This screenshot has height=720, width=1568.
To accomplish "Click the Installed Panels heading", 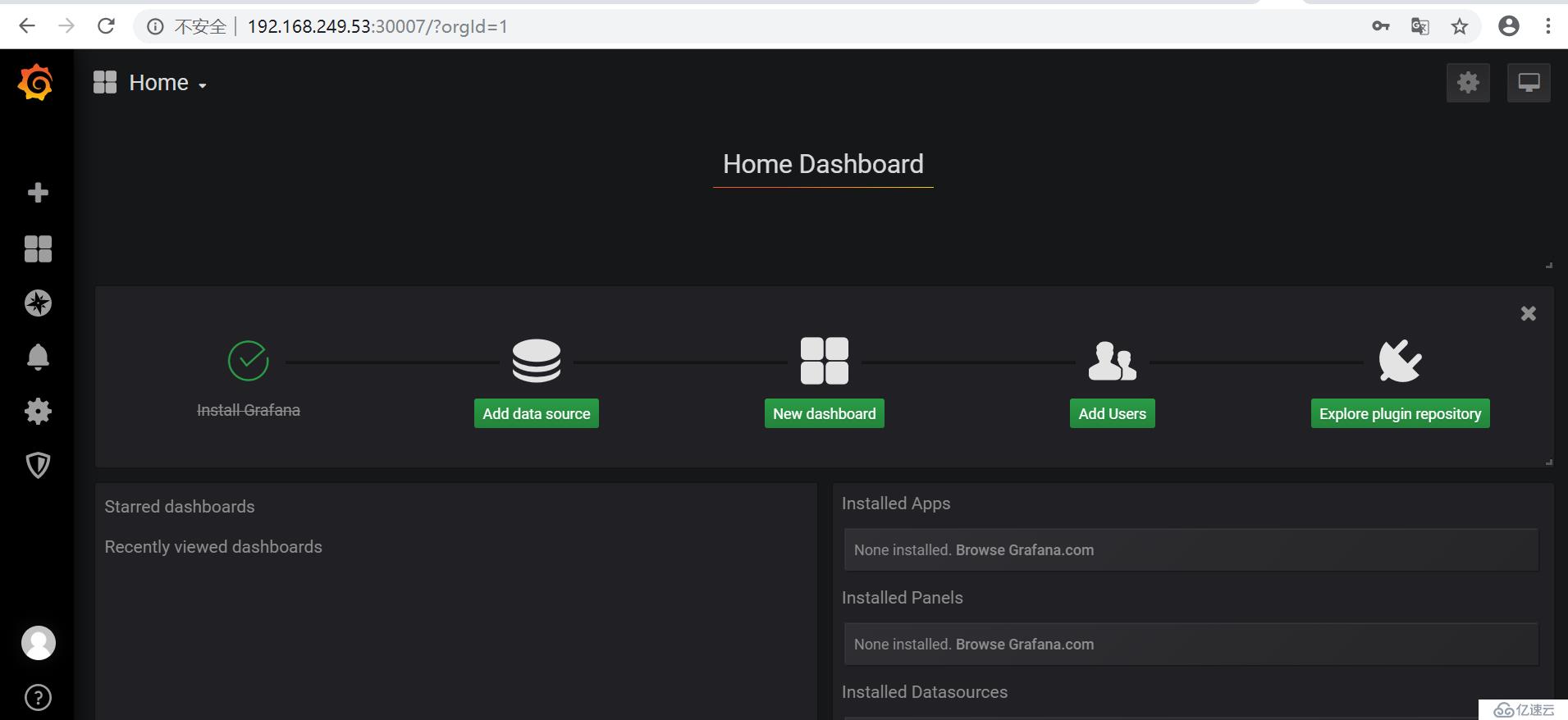I will point(903,598).
